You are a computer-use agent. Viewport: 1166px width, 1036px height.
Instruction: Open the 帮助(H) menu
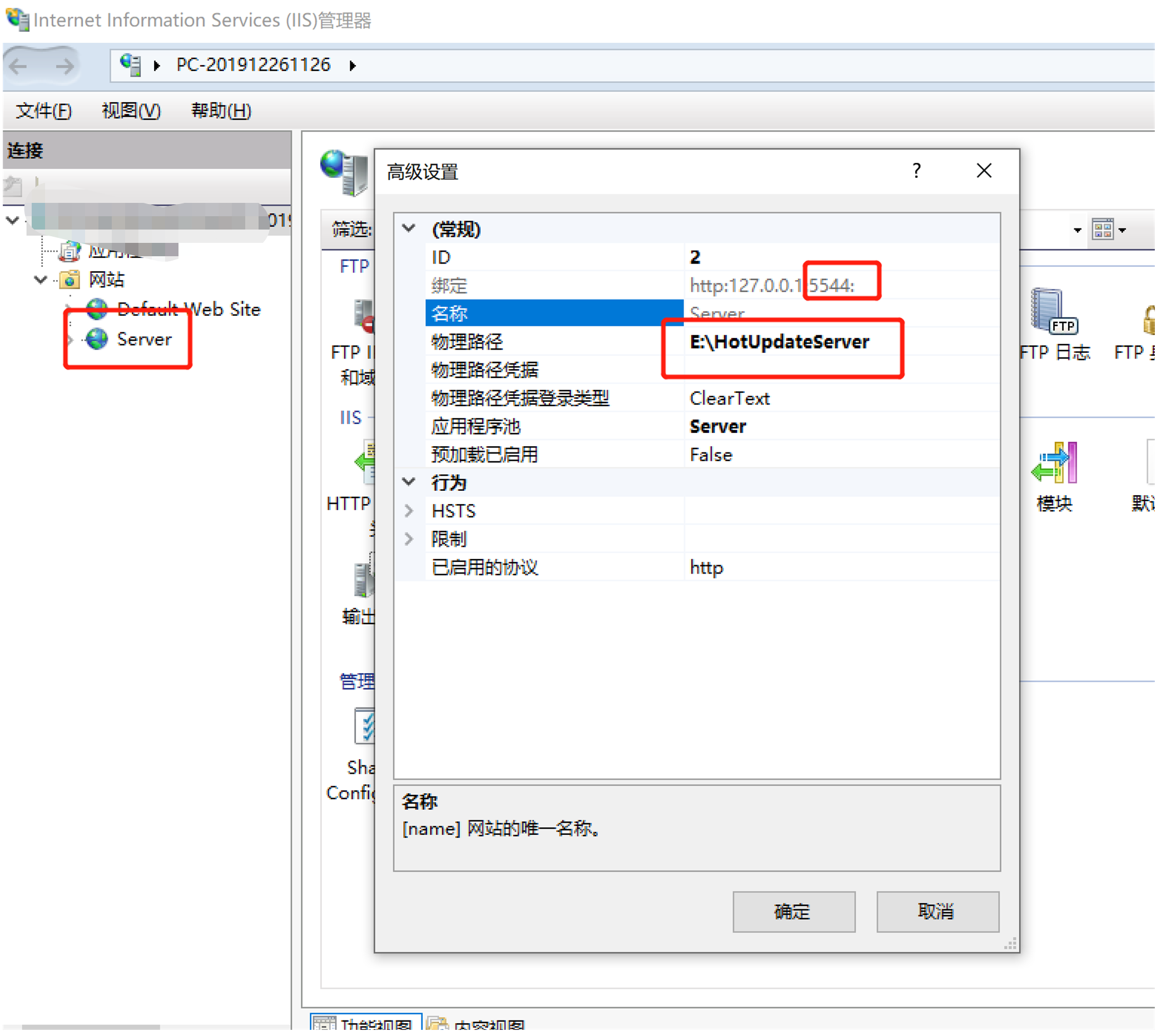[221, 111]
